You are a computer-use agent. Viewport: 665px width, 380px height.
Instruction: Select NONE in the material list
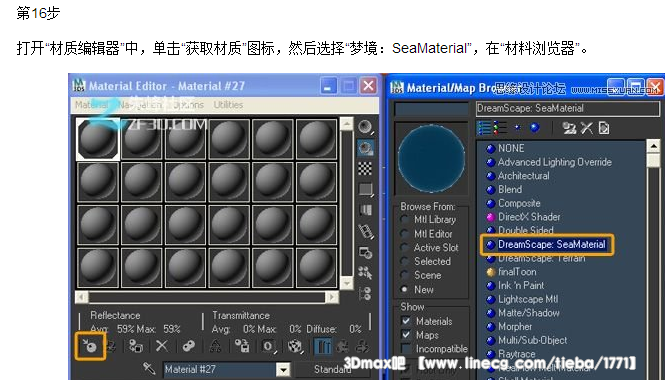[511, 148]
